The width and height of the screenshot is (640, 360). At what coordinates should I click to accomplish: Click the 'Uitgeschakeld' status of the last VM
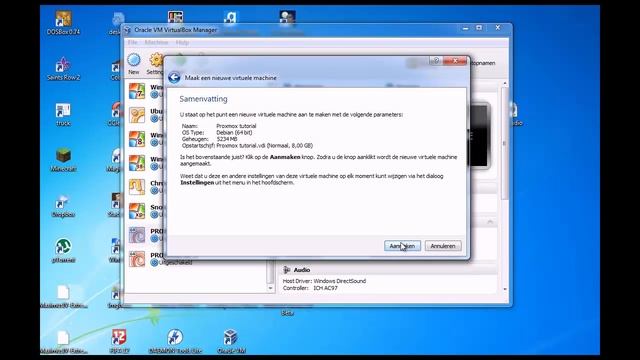point(176,262)
